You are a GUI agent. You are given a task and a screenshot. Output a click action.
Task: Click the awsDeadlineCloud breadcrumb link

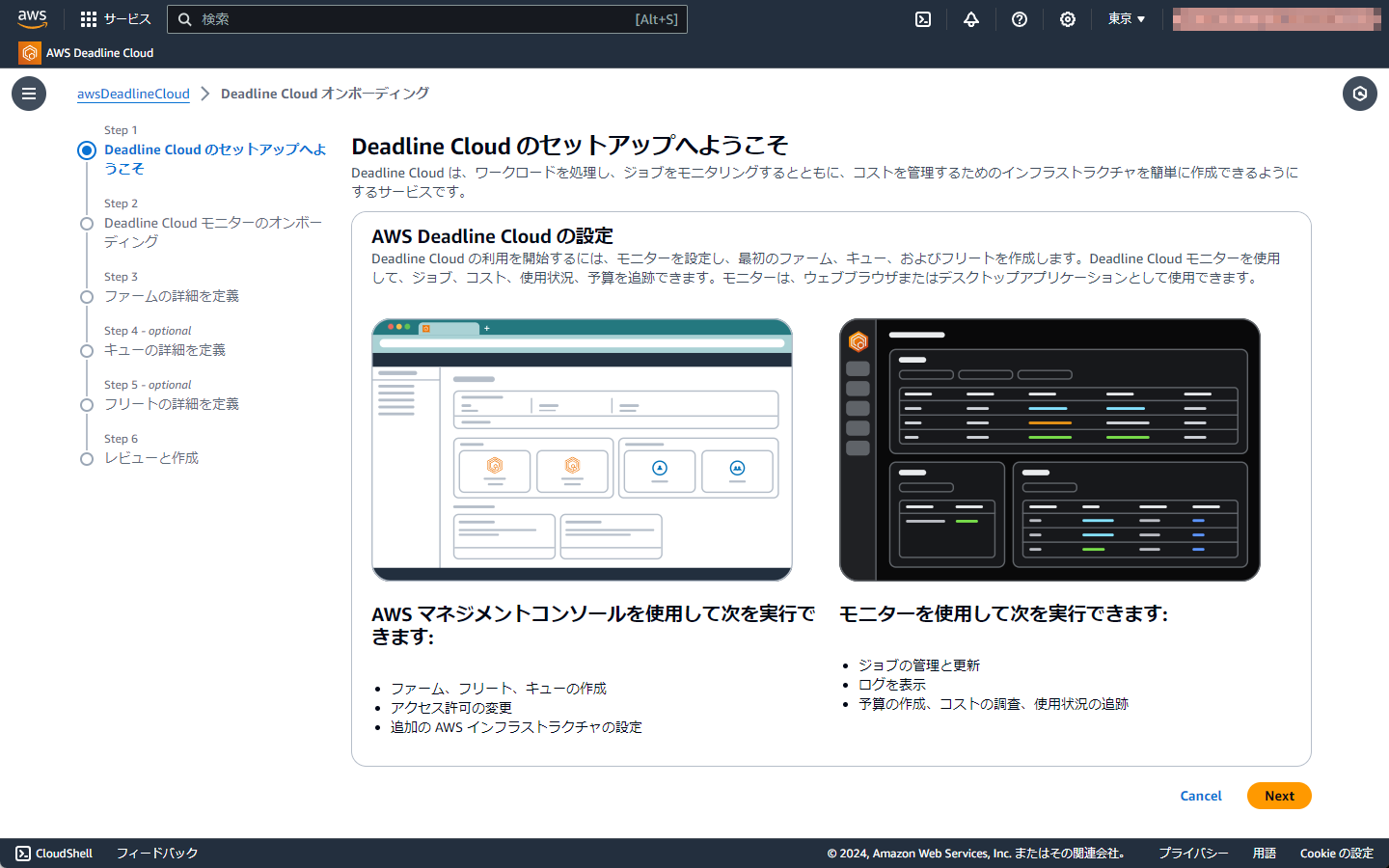pos(133,94)
